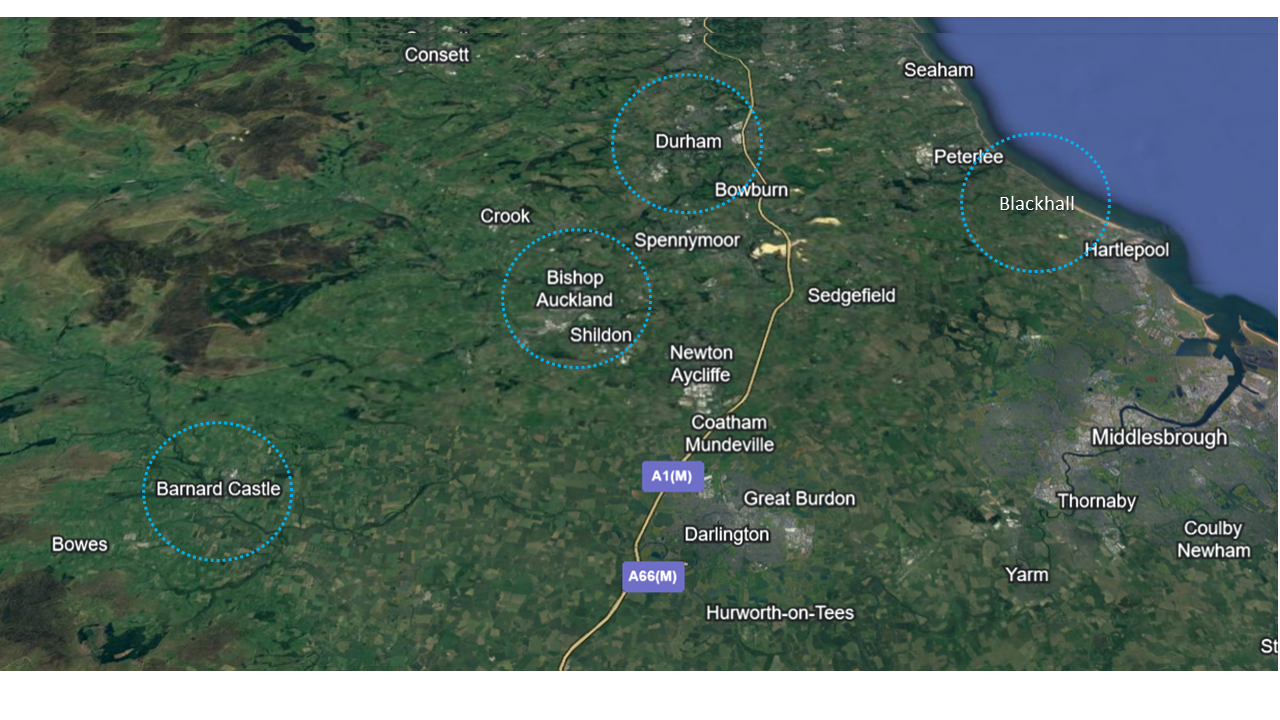The image size is (1280, 720).
Task: Click the A1(M) road badge
Action: pos(672,476)
